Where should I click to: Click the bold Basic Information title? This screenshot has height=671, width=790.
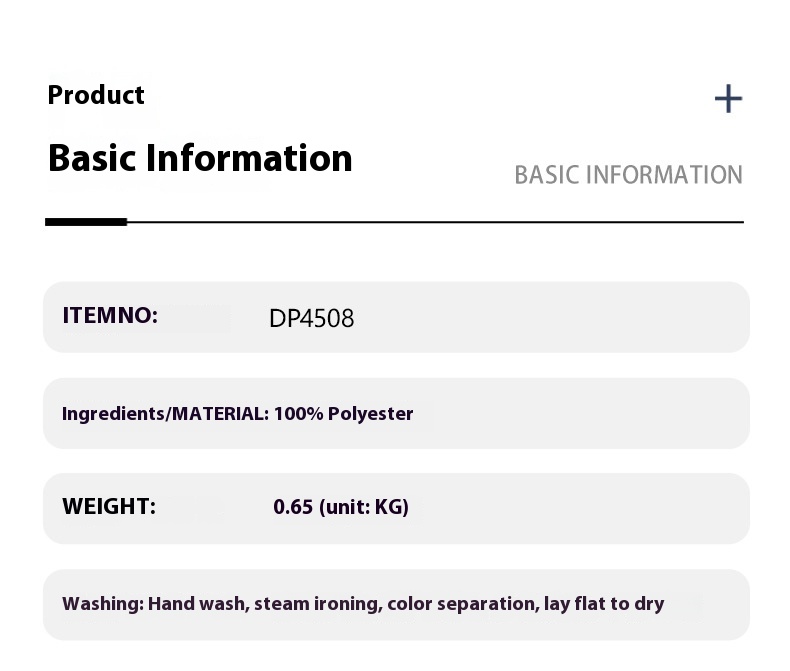point(200,158)
